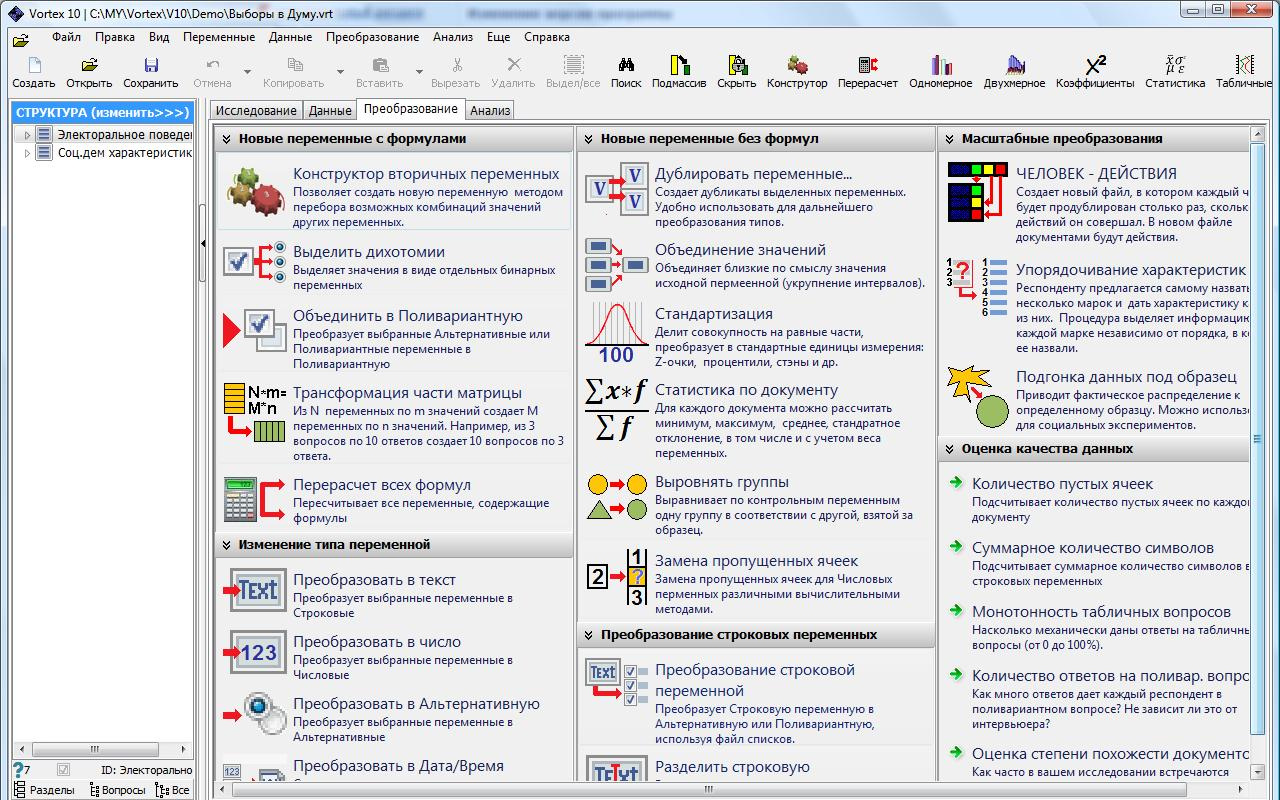The width and height of the screenshot is (1280, 800).
Task: Collapse the Оценка качества данных section
Action: point(950,449)
